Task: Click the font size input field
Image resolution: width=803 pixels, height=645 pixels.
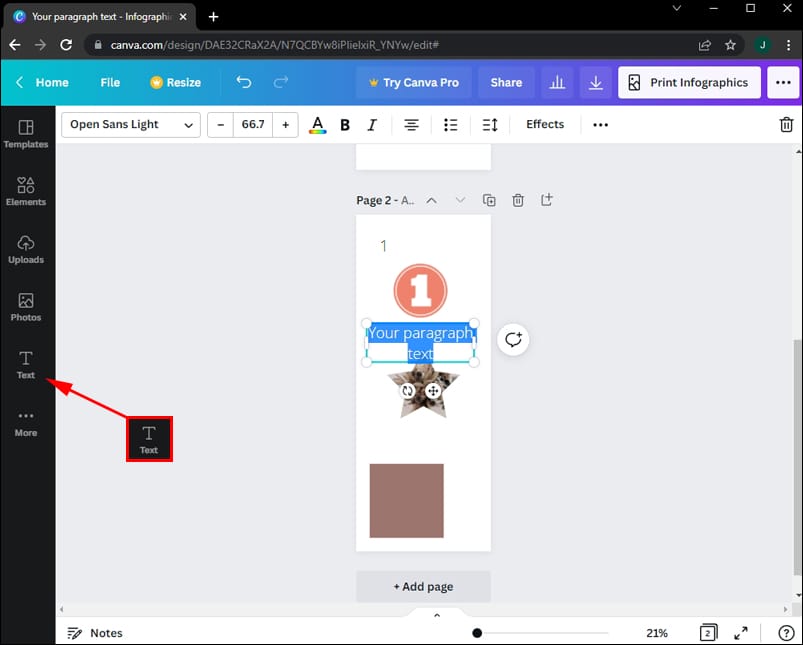Action: [x=252, y=124]
